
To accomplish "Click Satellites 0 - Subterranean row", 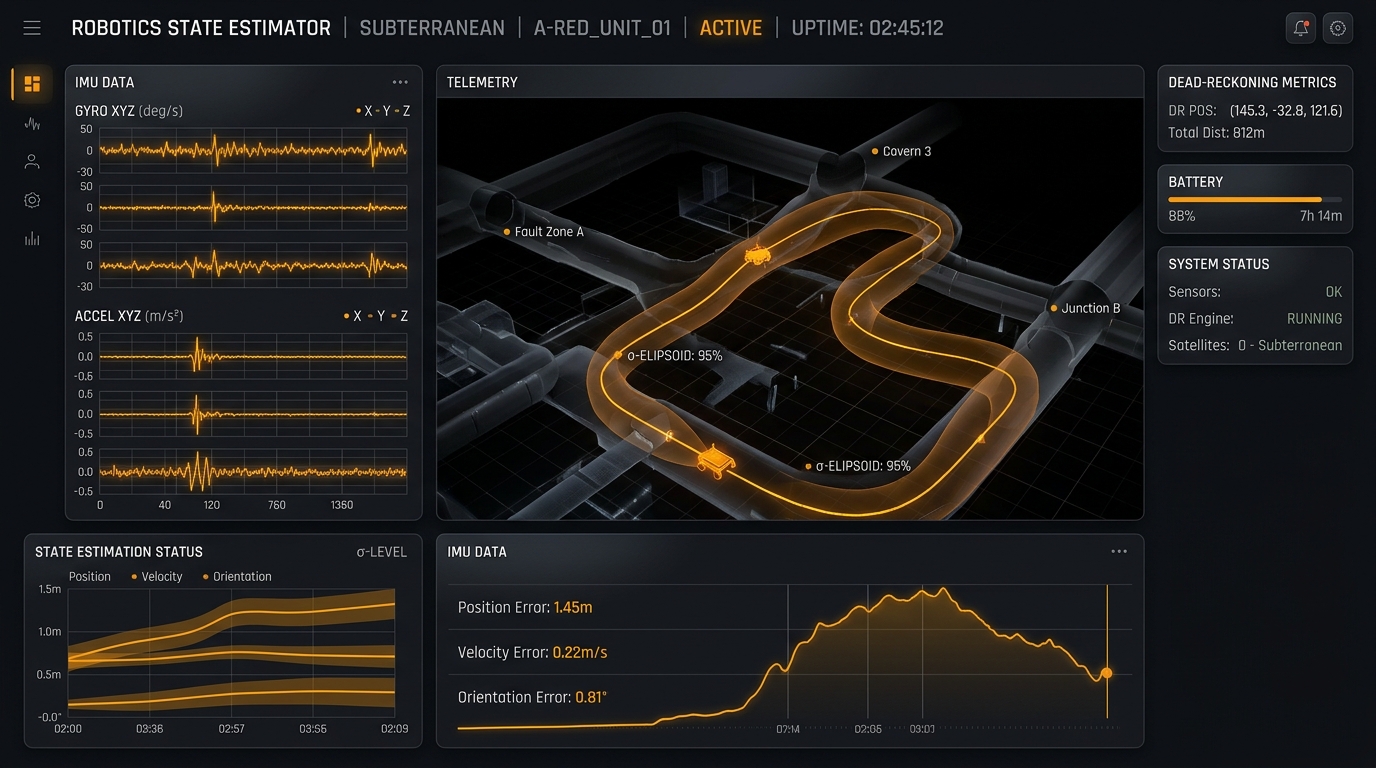I will pos(1255,345).
